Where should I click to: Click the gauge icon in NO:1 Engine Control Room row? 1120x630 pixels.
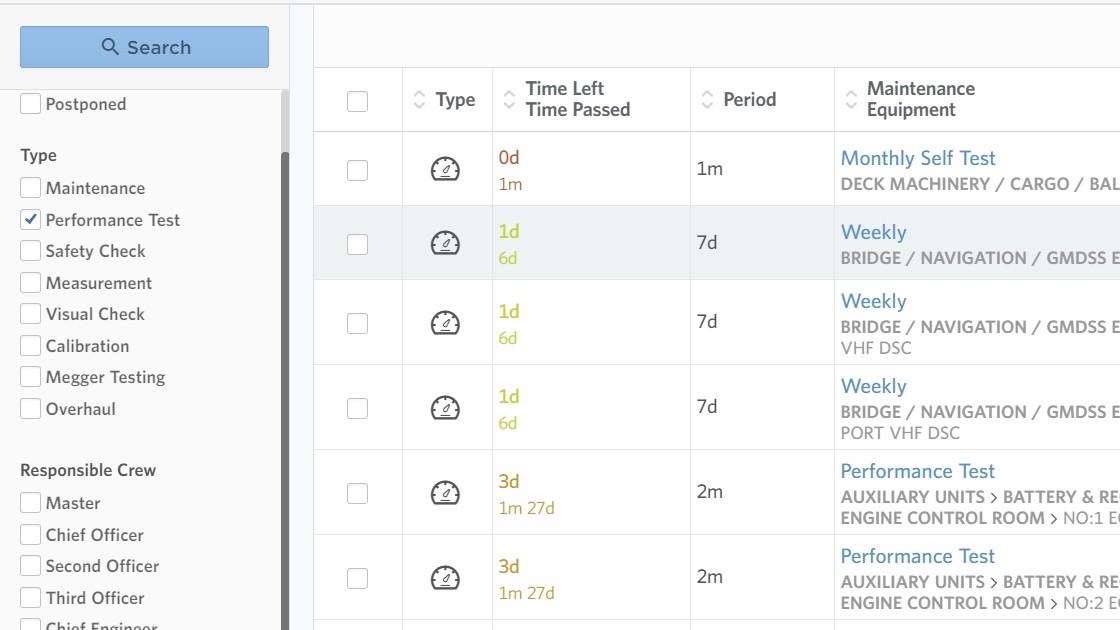pos(445,493)
